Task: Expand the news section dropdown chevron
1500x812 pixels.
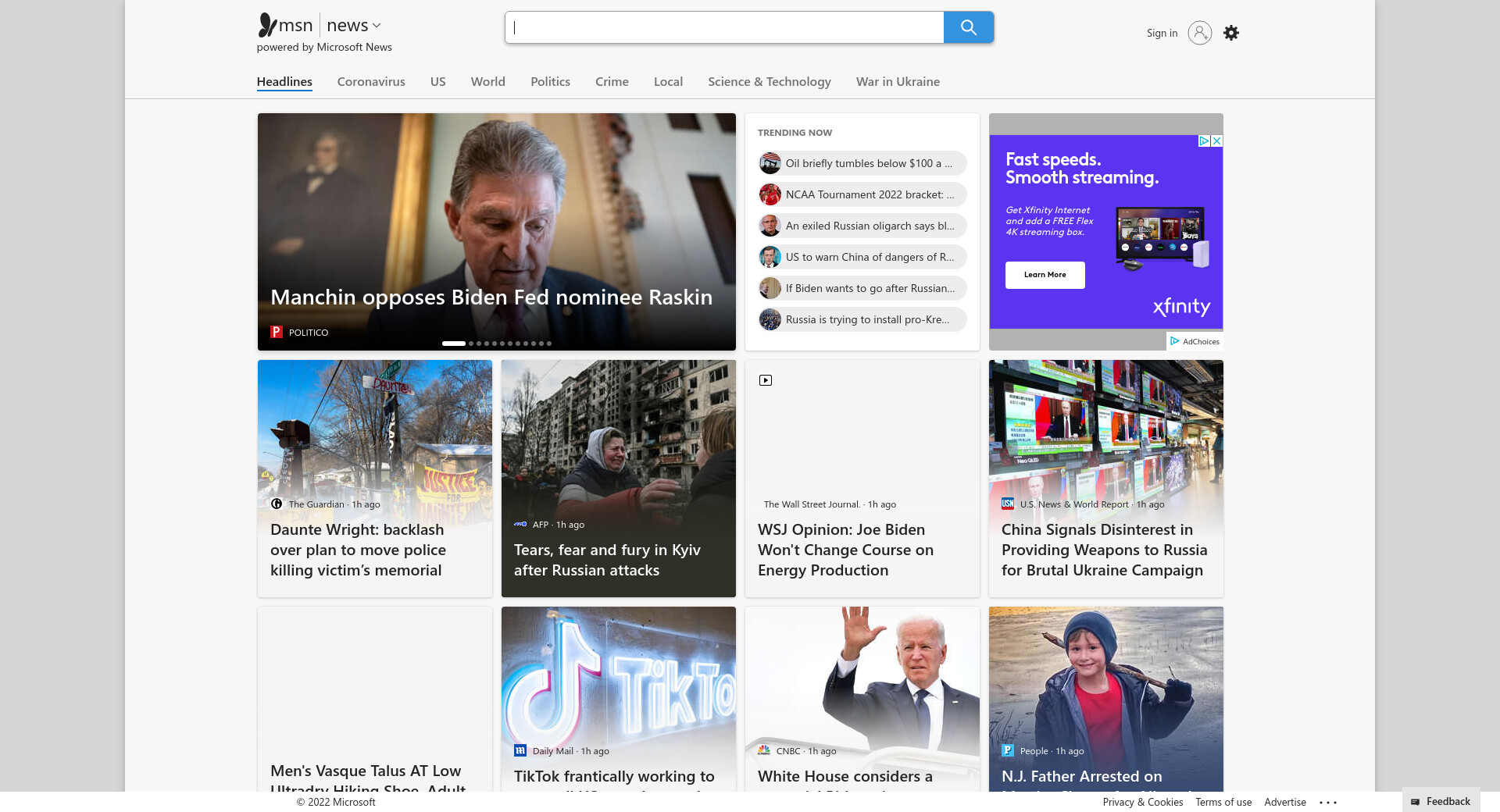Action: [377, 26]
